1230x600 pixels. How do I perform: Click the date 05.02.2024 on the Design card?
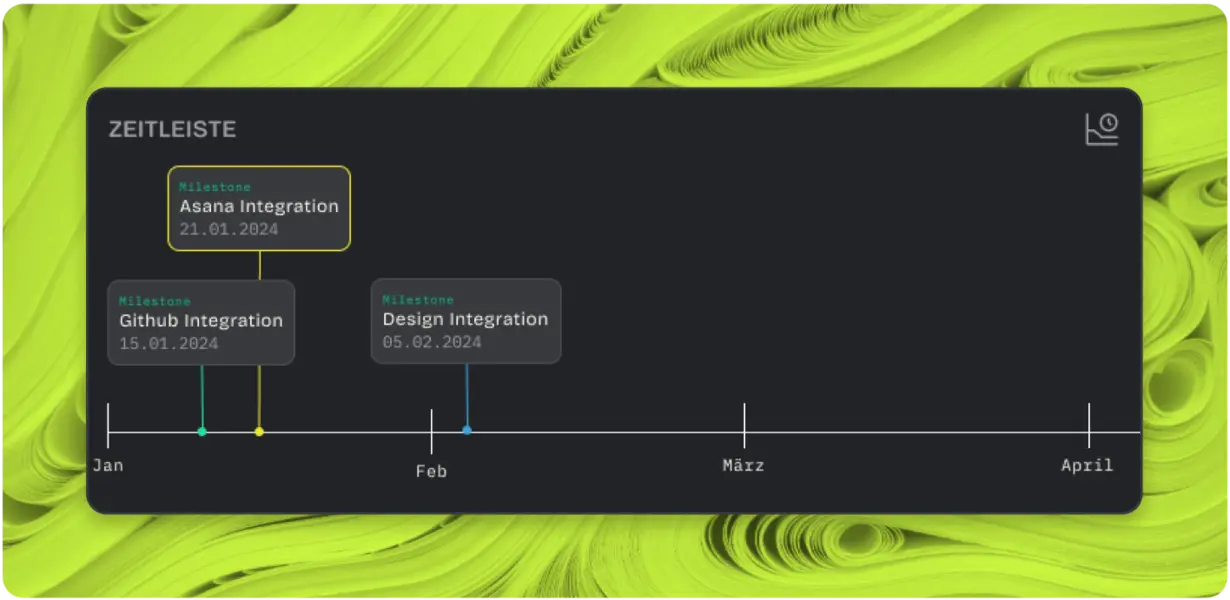(432, 342)
